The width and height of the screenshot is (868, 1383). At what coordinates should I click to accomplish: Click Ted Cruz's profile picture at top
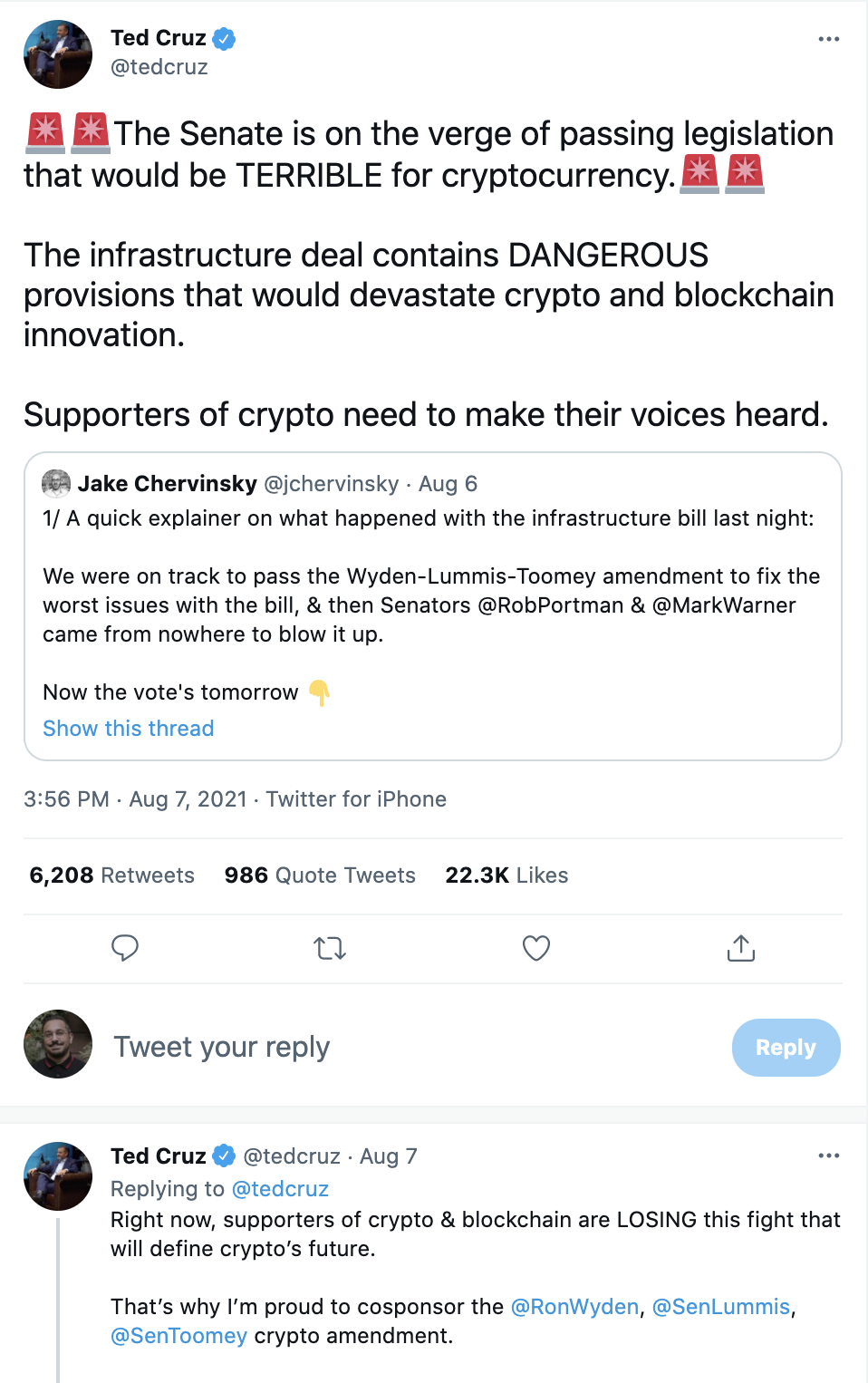pyautogui.click(x=58, y=54)
